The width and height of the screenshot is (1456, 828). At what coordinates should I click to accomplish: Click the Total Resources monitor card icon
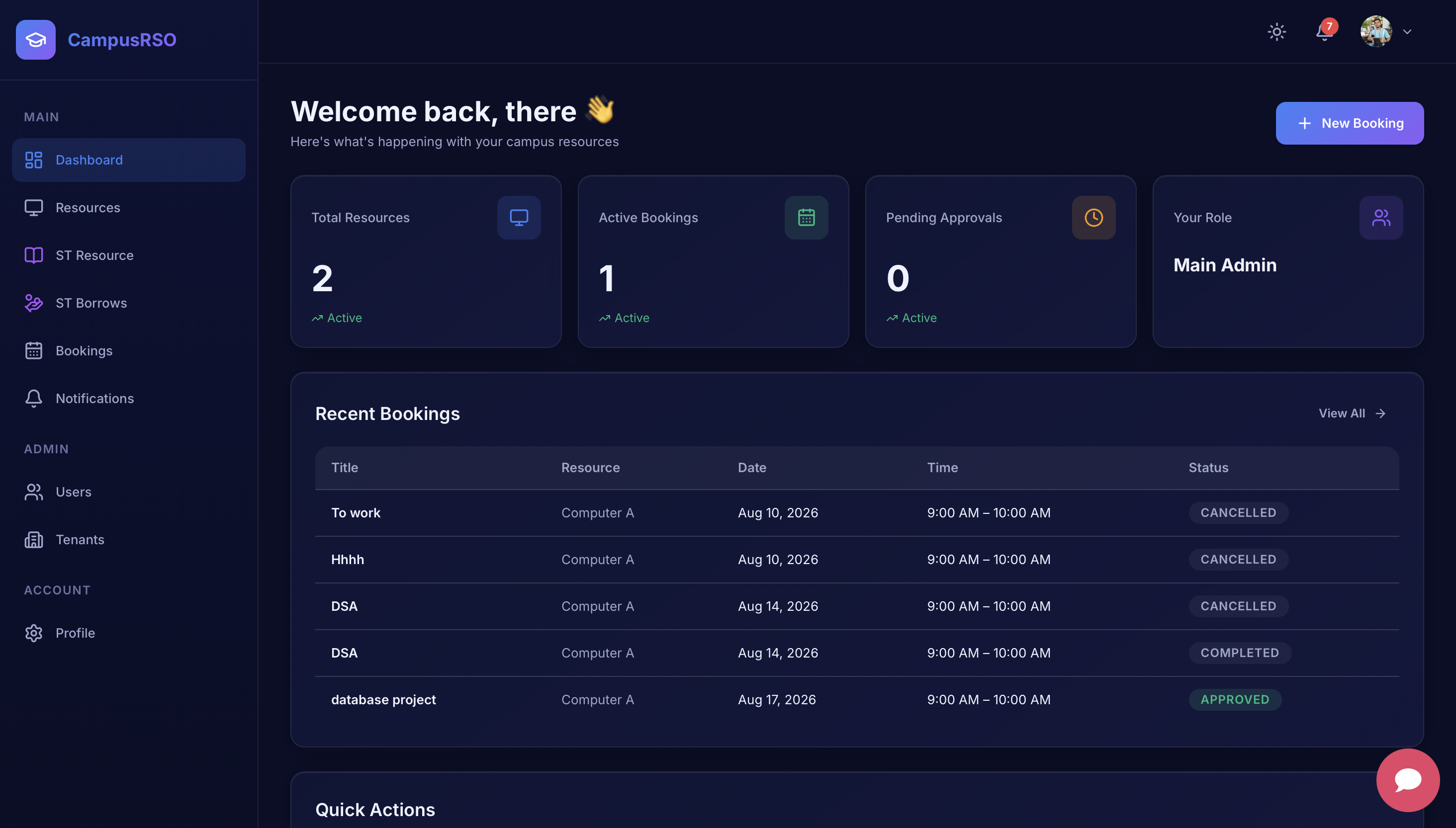(x=519, y=218)
